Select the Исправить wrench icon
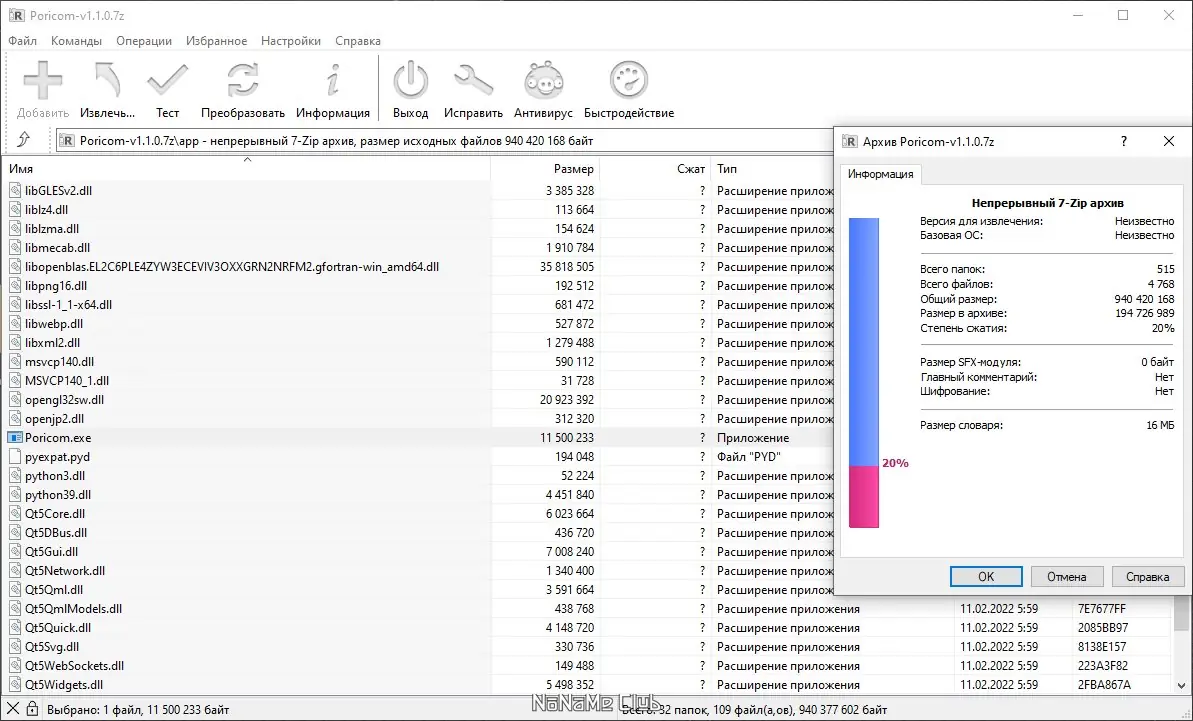This screenshot has width=1193, height=721. (x=473, y=81)
